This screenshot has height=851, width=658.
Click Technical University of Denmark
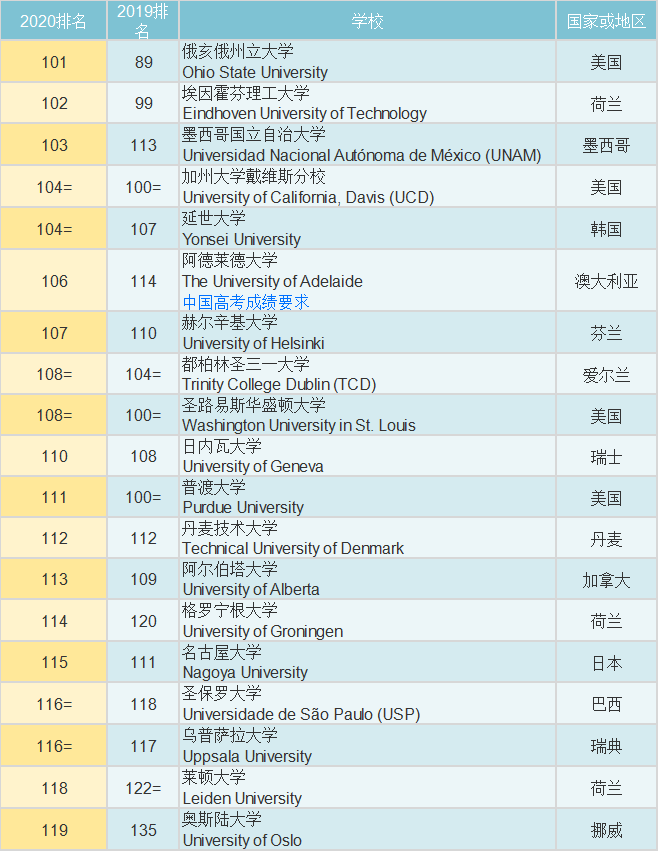coord(293,548)
